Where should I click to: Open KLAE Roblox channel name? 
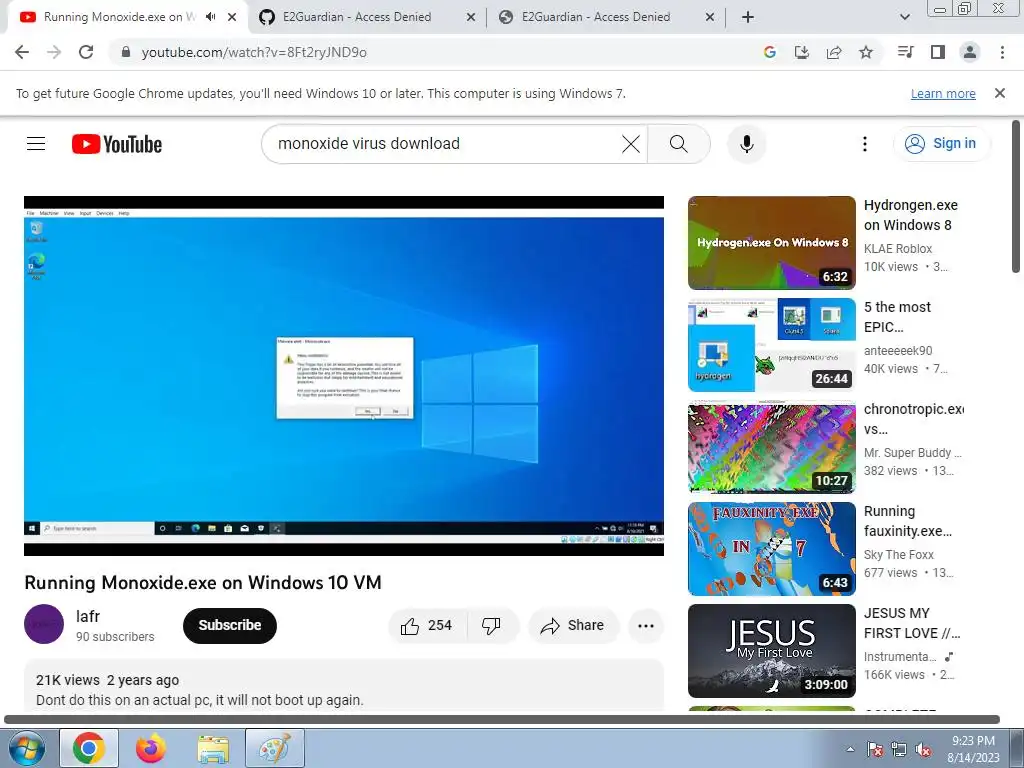[898, 249]
